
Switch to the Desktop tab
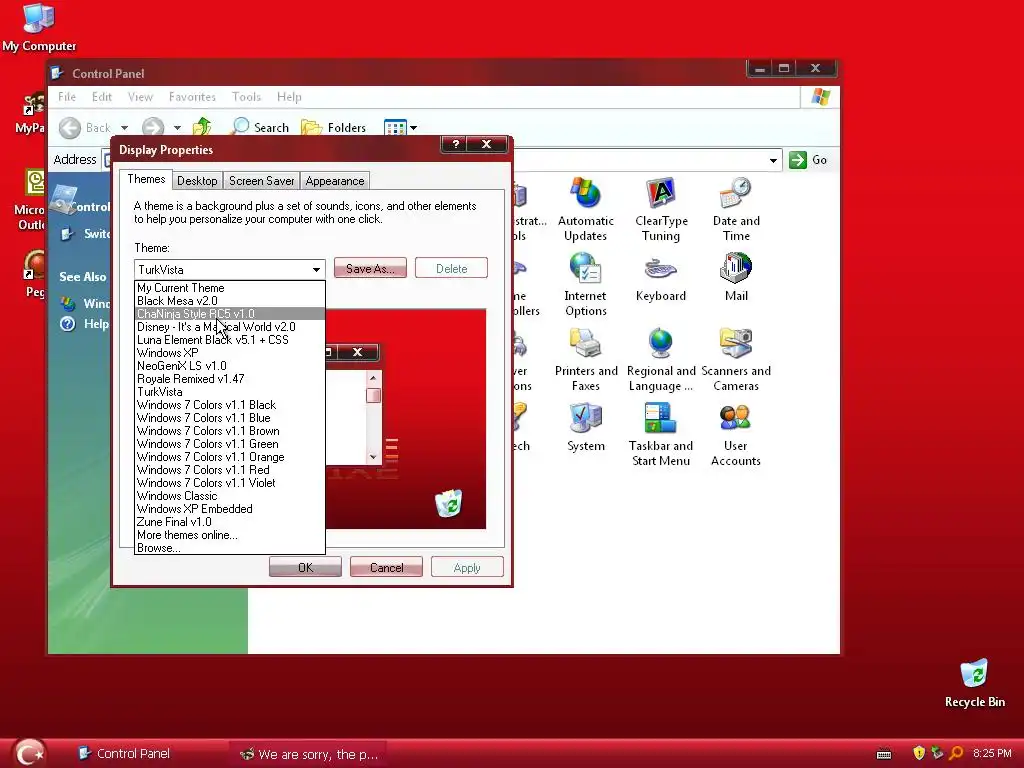197,181
